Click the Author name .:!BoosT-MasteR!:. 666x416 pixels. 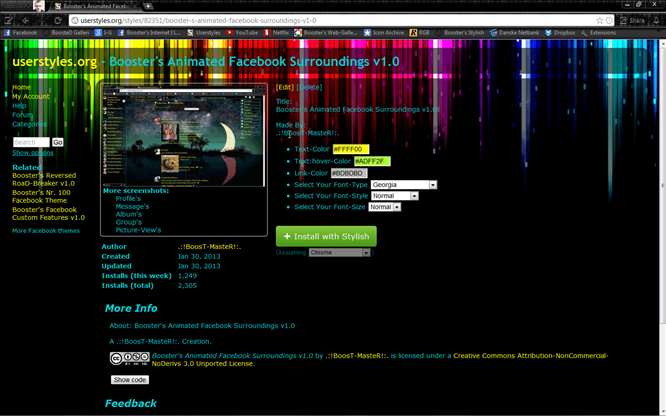point(209,246)
